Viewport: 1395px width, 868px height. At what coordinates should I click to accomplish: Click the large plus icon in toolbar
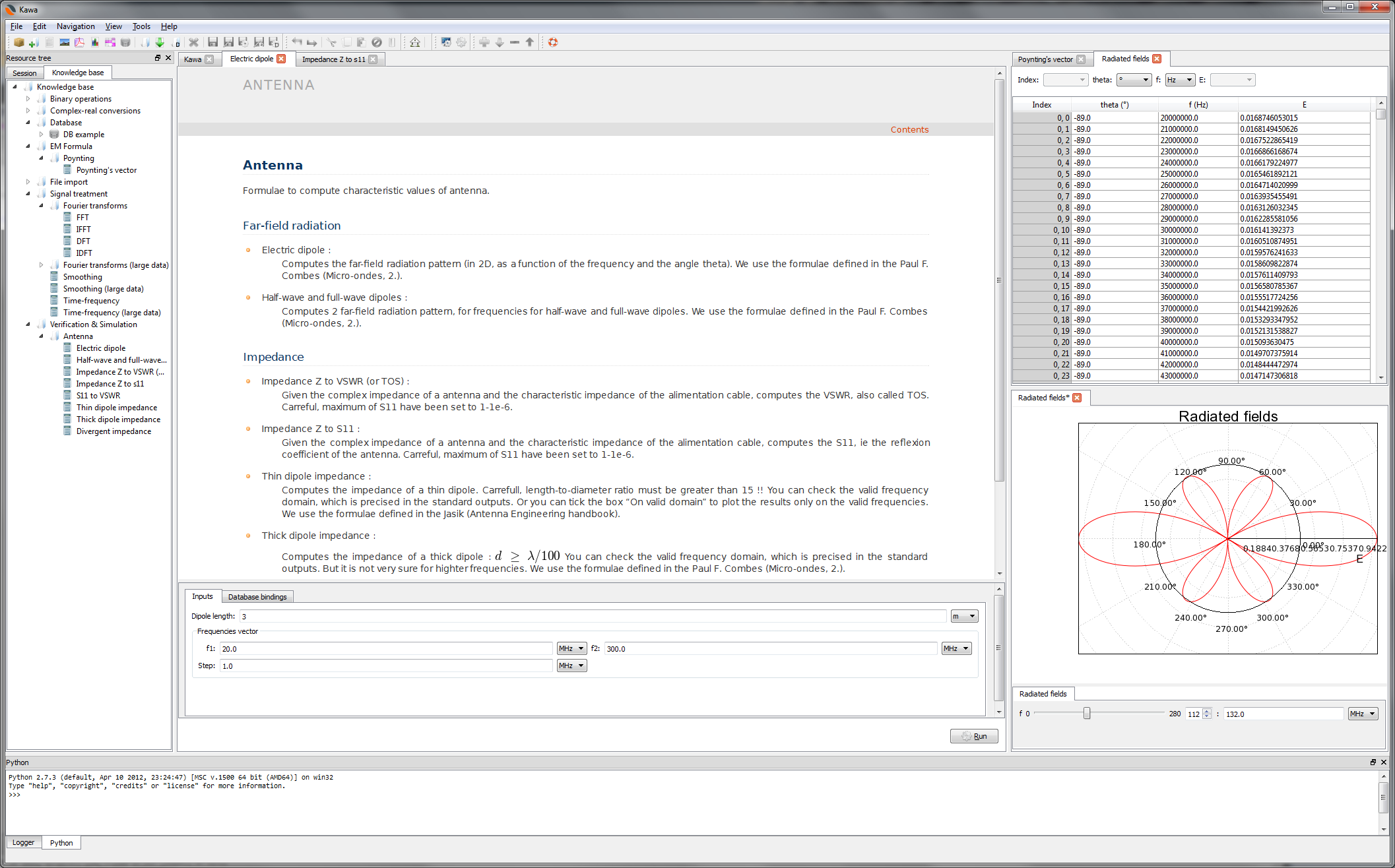pyautogui.click(x=484, y=42)
